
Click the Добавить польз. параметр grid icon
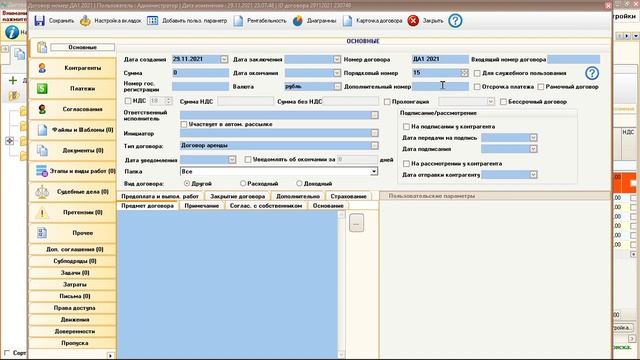pos(152,20)
